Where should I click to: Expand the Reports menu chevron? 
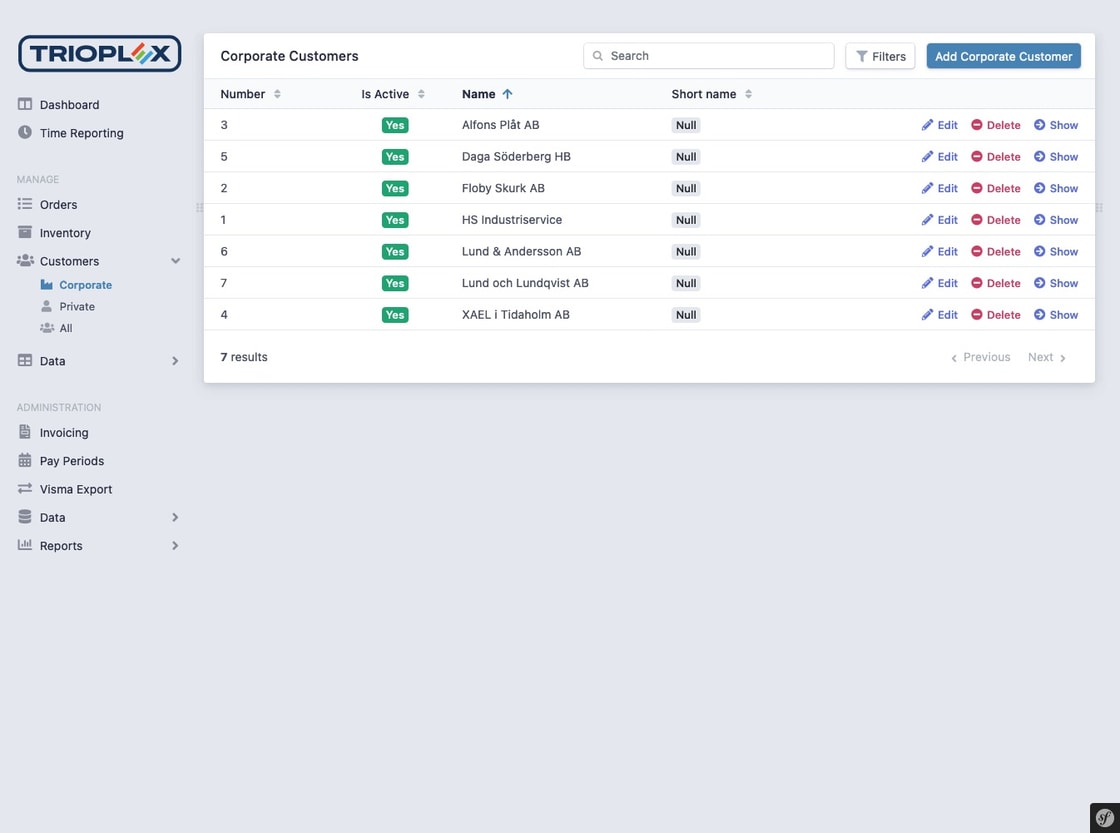(175, 546)
